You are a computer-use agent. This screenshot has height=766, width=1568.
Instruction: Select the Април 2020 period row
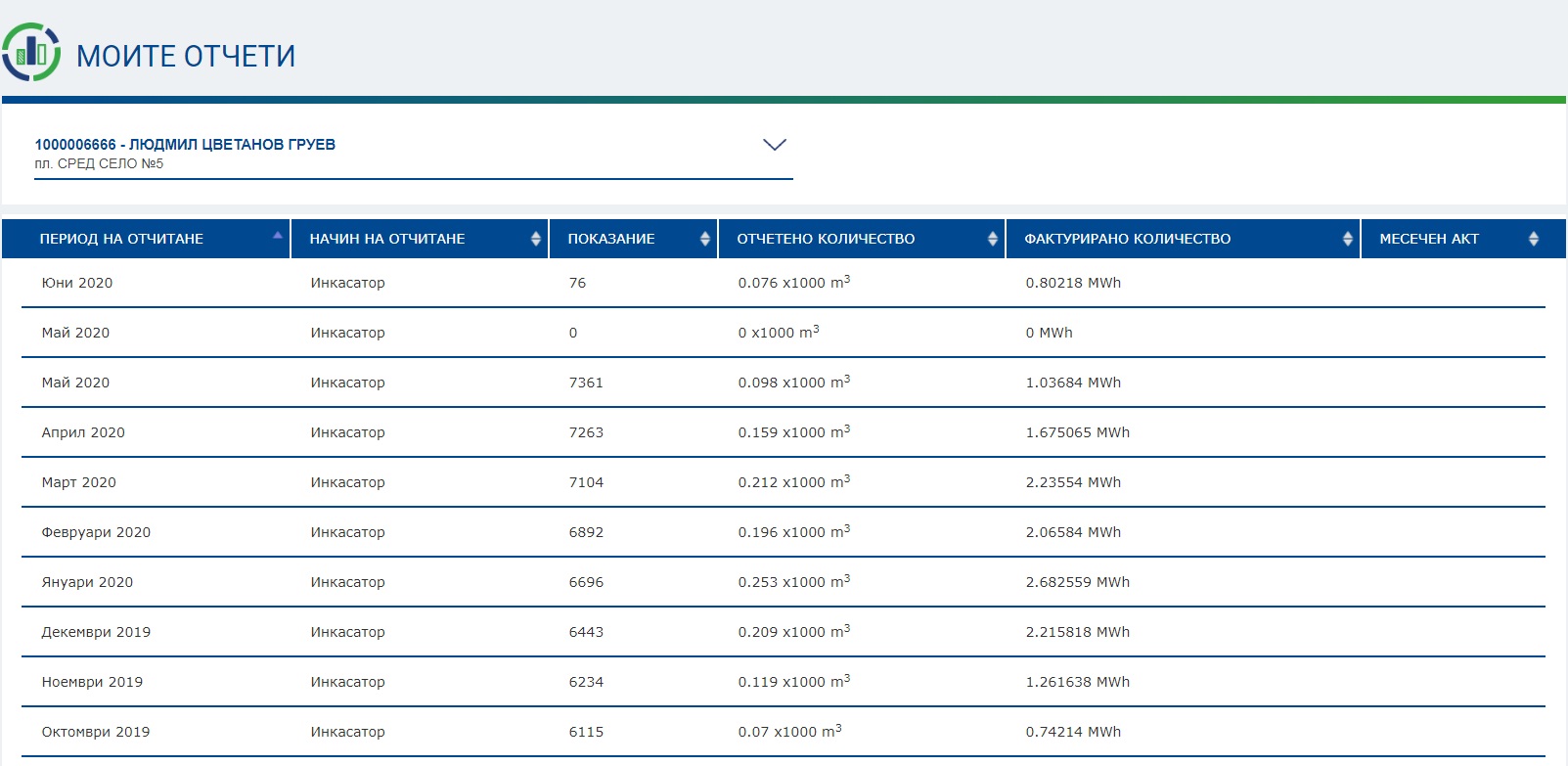pos(83,432)
